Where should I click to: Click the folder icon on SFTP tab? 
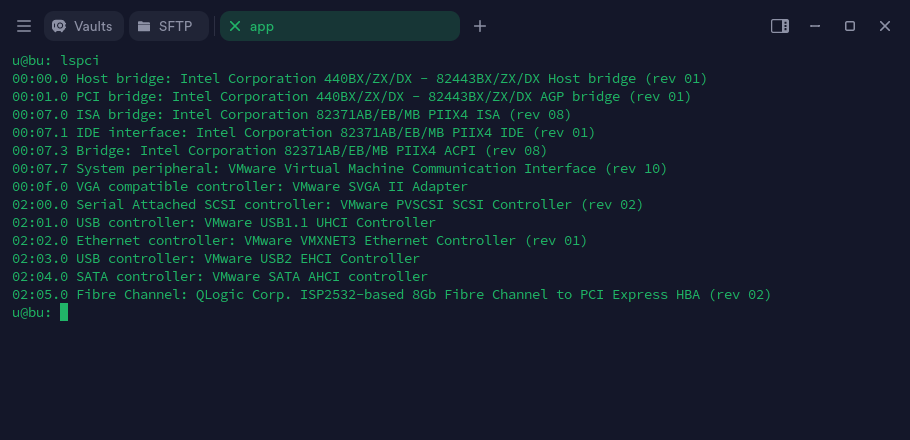click(144, 26)
